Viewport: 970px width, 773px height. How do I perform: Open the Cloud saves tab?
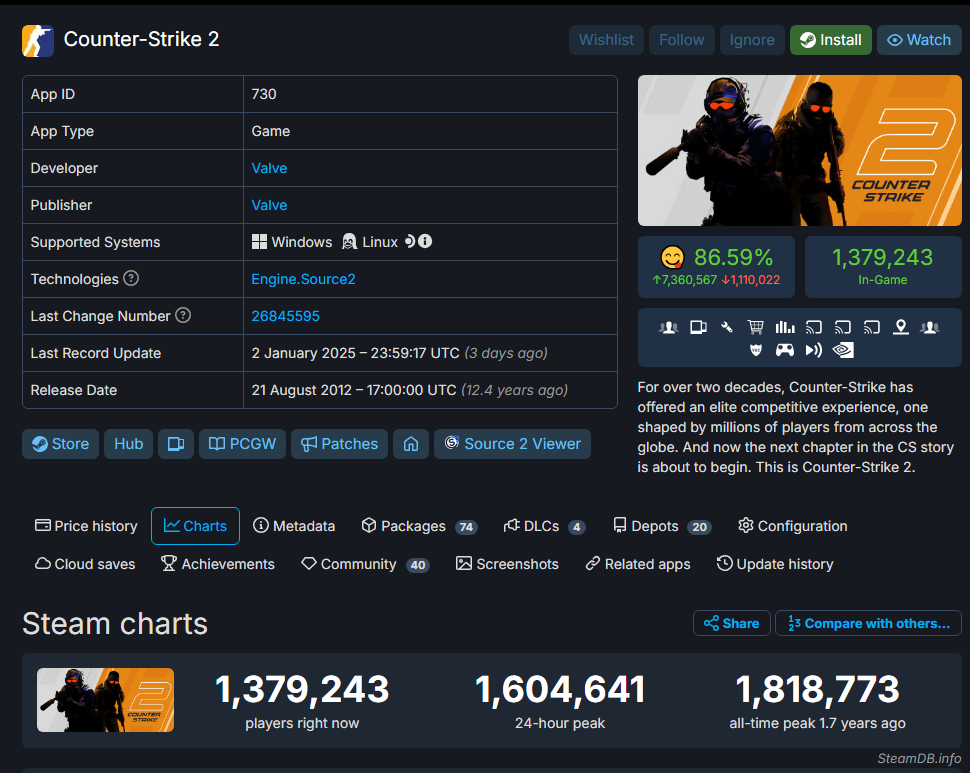click(85, 564)
